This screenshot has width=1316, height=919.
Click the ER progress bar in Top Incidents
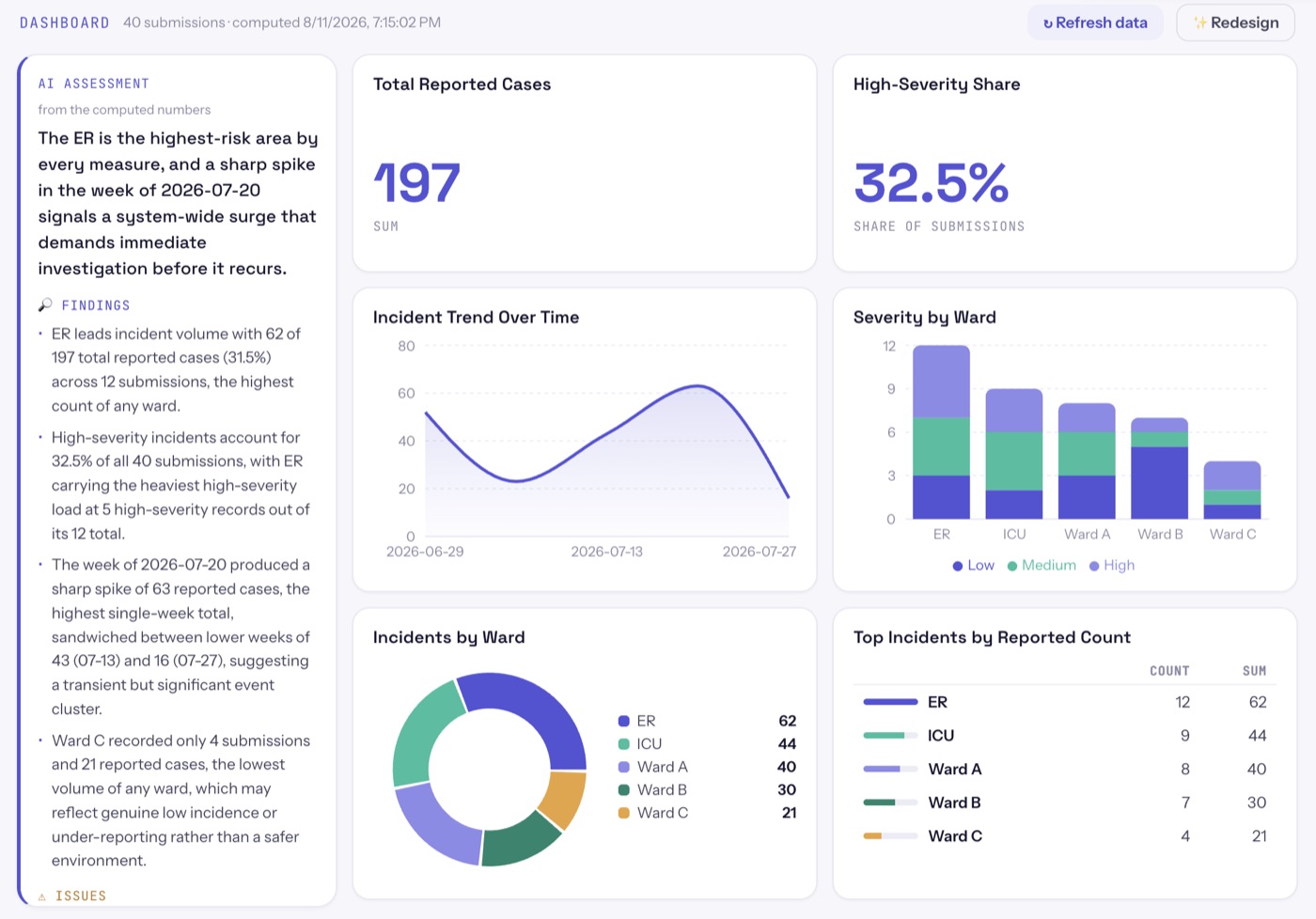(890, 702)
